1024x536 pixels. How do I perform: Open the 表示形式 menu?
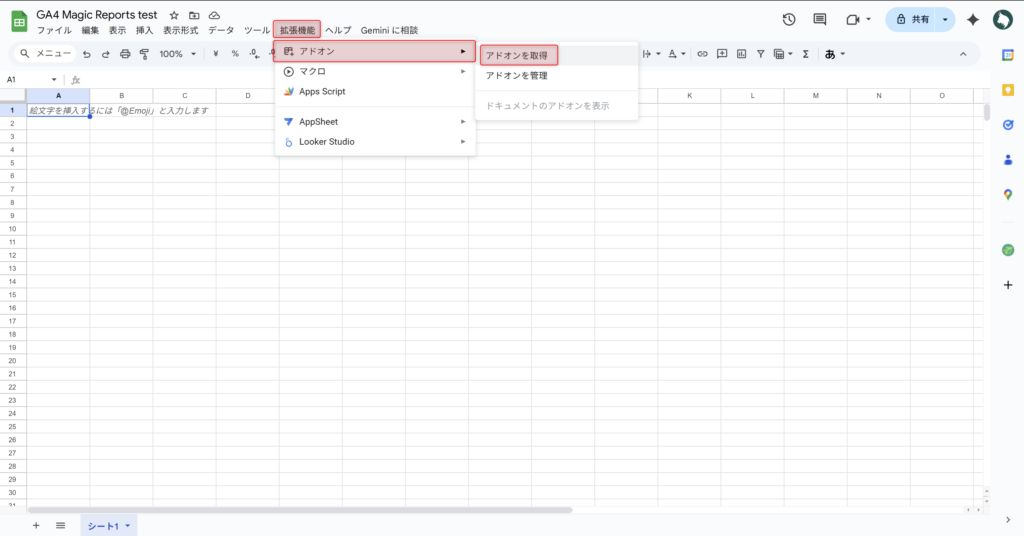pyautogui.click(x=180, y=30)
